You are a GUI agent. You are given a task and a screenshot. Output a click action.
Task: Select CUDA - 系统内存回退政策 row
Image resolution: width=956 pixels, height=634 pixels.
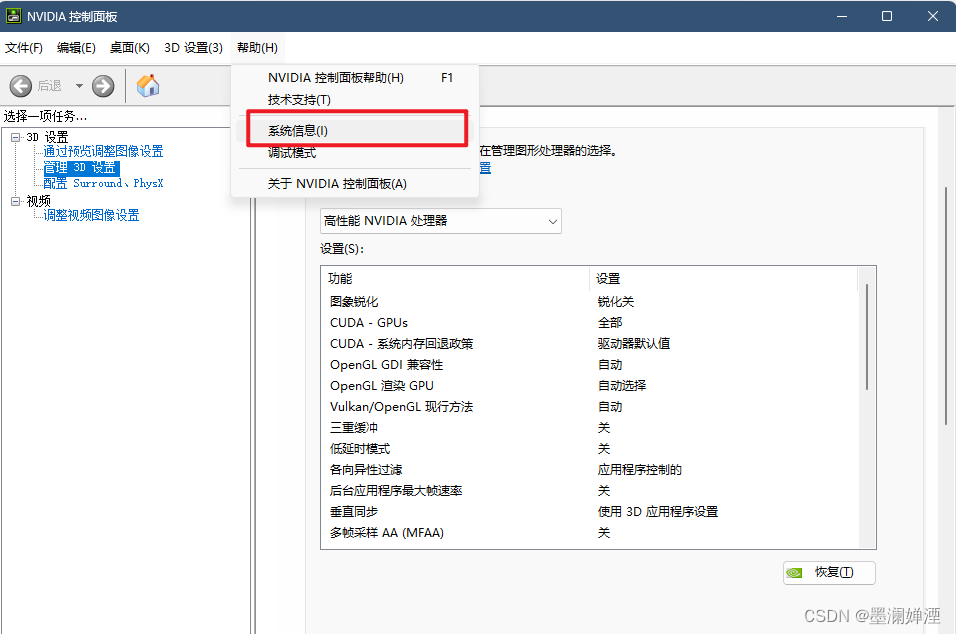pyautogui.click(x=590, y=344)
